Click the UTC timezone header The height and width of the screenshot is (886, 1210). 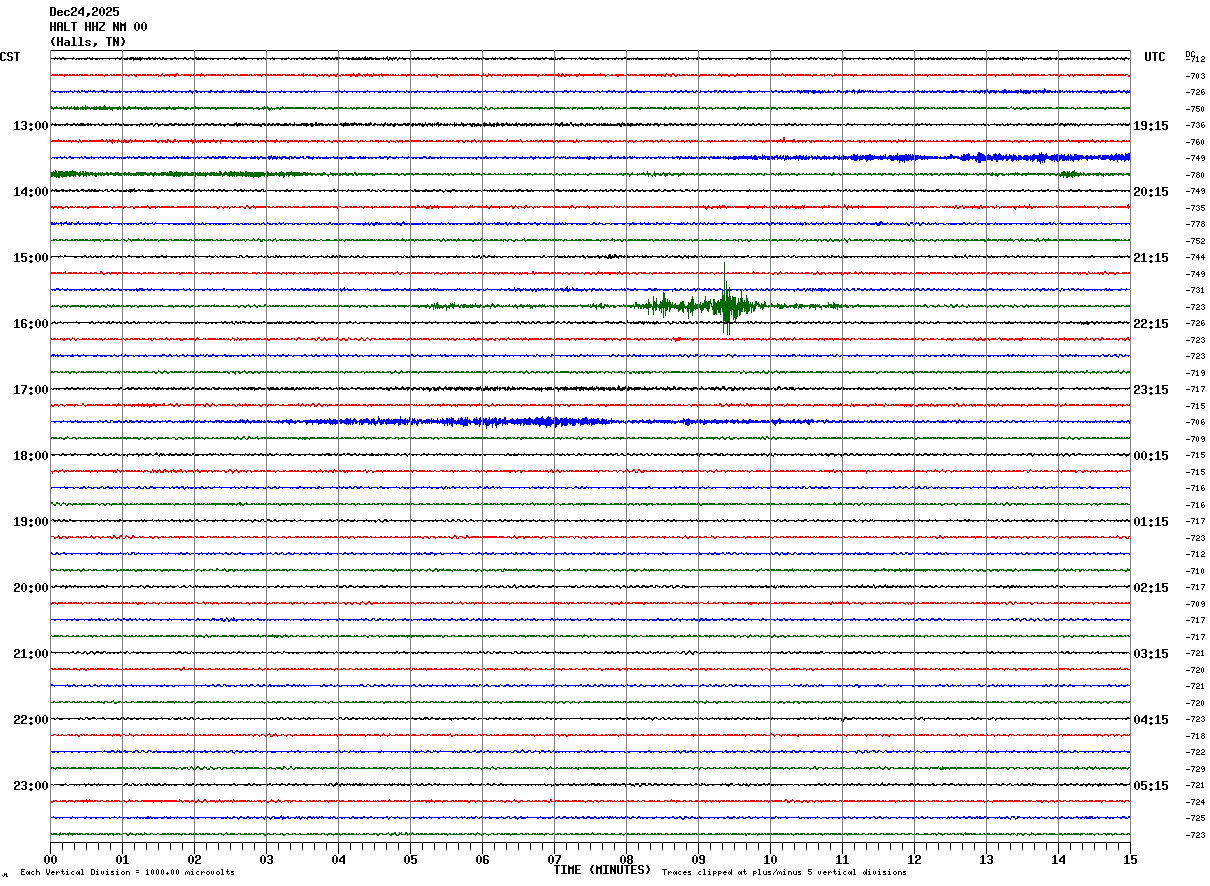pos(1154,57)
